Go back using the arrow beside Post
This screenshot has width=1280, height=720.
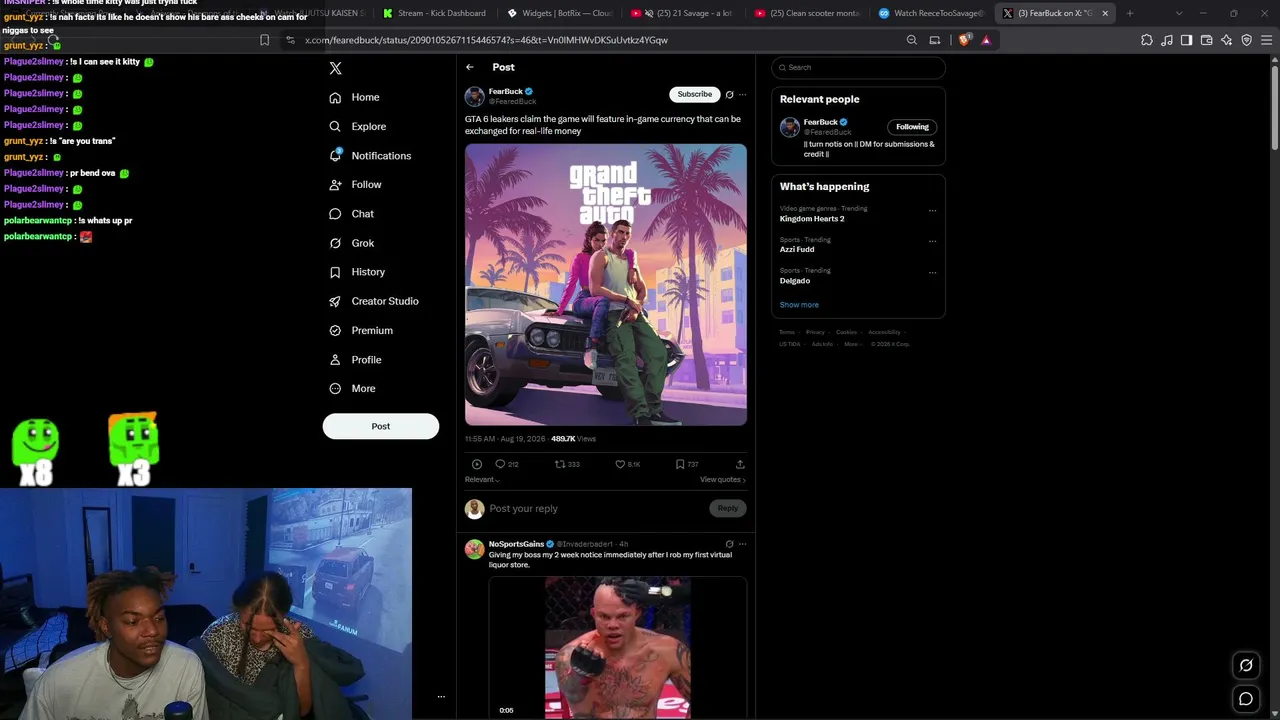(470, 67)
